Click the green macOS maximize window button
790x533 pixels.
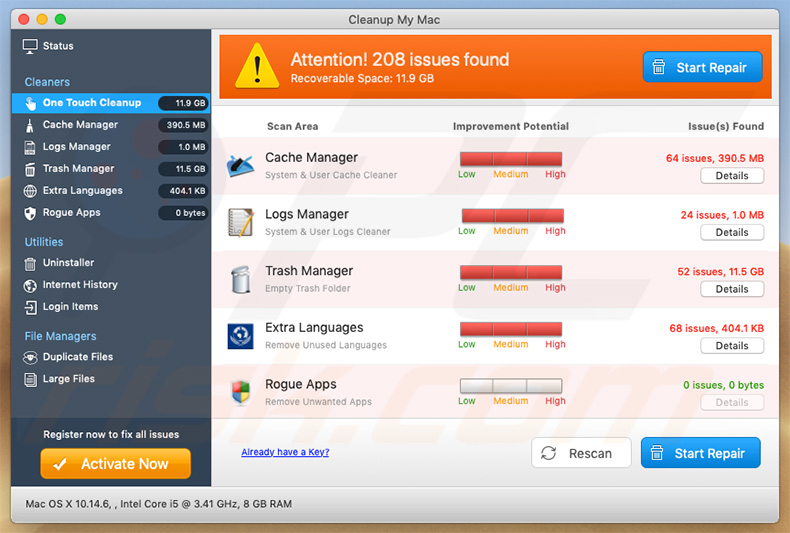60,19
